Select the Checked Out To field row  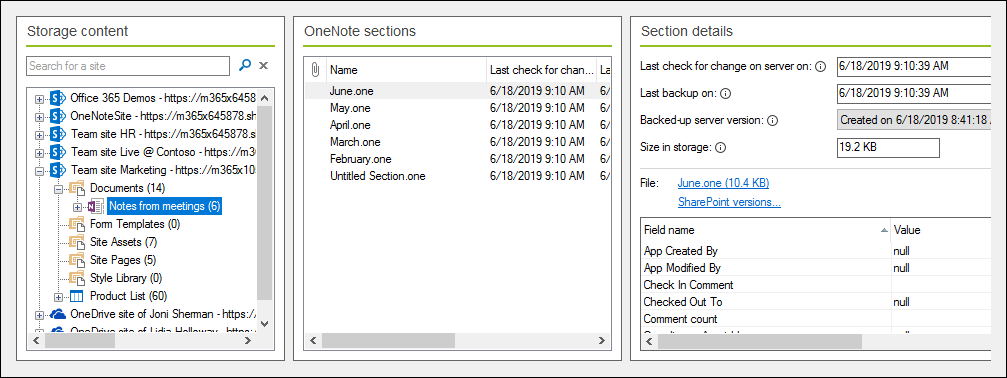(816, 302)
